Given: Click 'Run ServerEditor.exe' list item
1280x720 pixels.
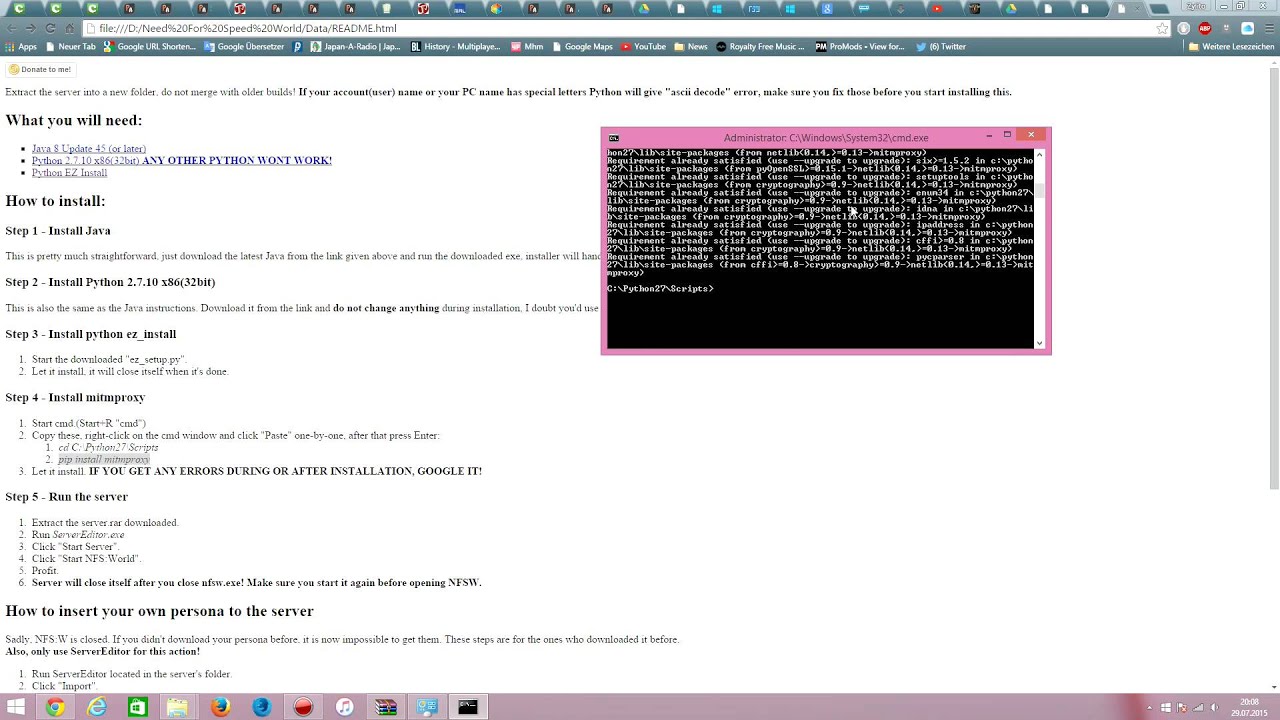Looking at the screenshot, I should (78, 534).
